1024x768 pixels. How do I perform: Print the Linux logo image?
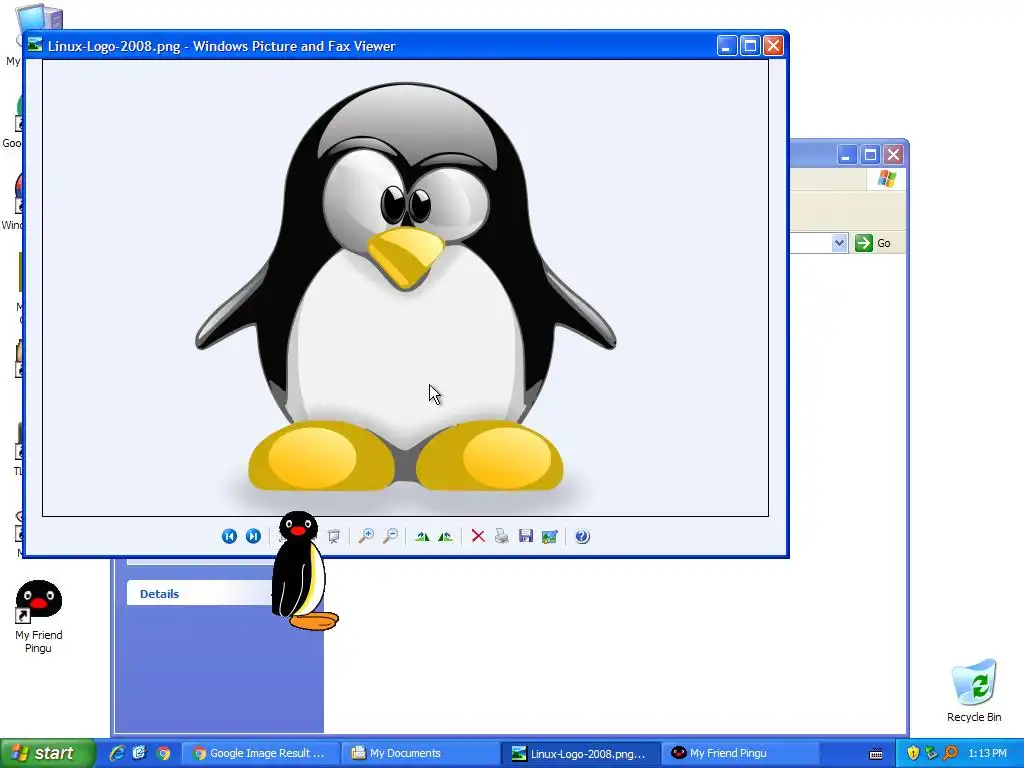click(x=502, y=536)
